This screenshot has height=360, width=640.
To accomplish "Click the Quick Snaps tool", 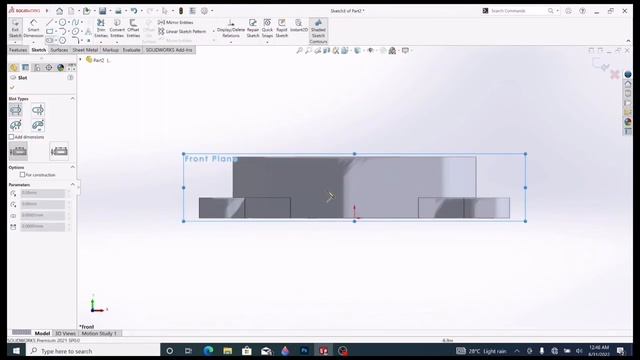I will click(x=267, y=28).
